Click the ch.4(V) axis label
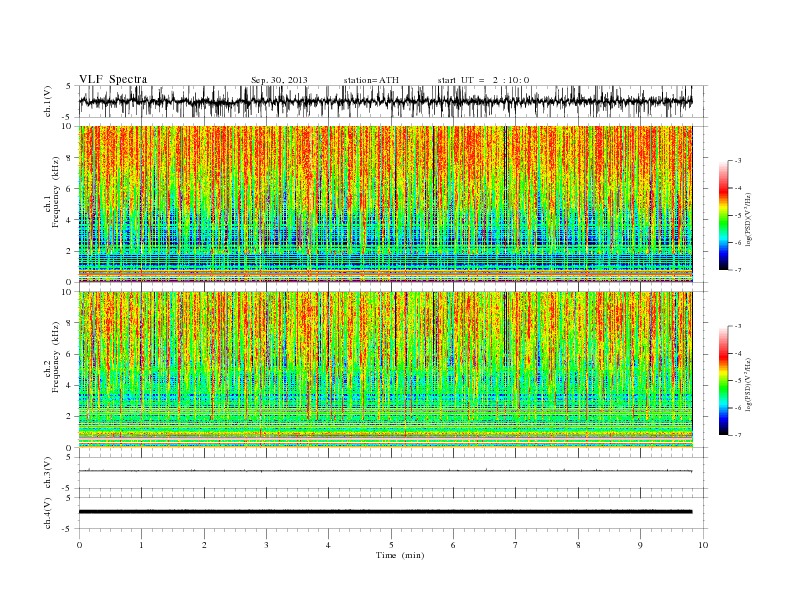The height and width of the screenshot is (612, 792). (x=48, y=513)
